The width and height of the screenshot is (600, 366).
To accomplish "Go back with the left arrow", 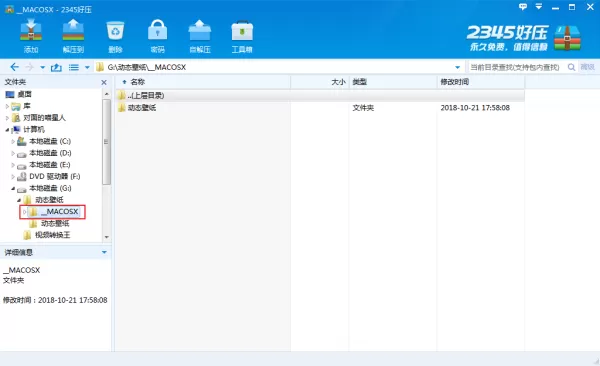I will click(15, 67).
